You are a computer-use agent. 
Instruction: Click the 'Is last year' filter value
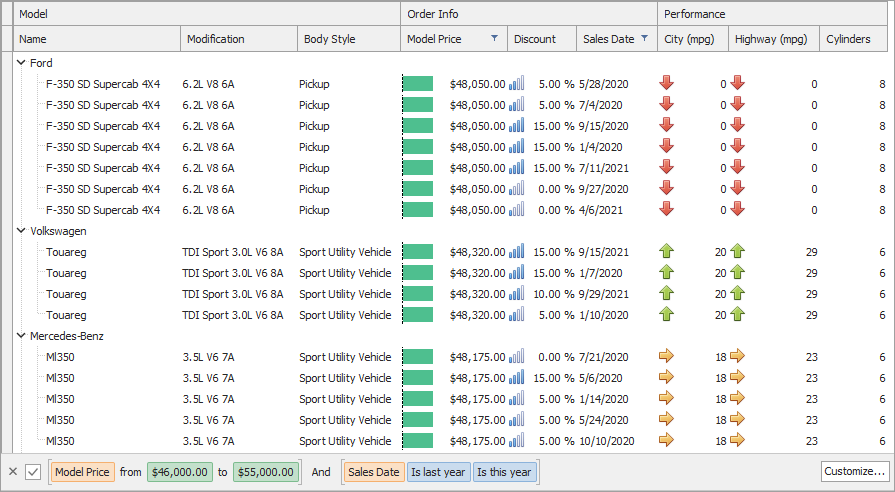tap(437, 472)
